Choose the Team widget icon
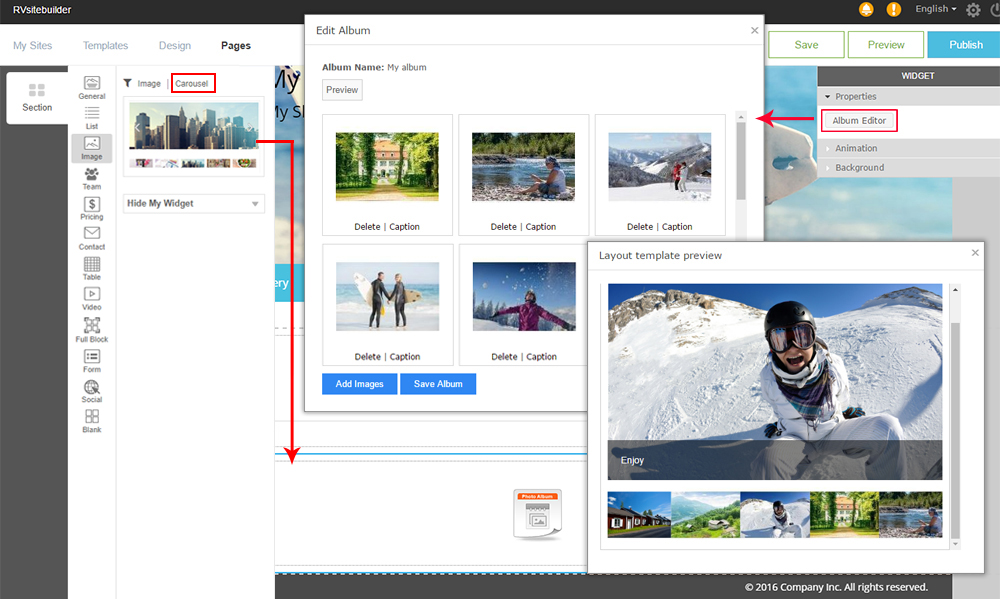 91,178
